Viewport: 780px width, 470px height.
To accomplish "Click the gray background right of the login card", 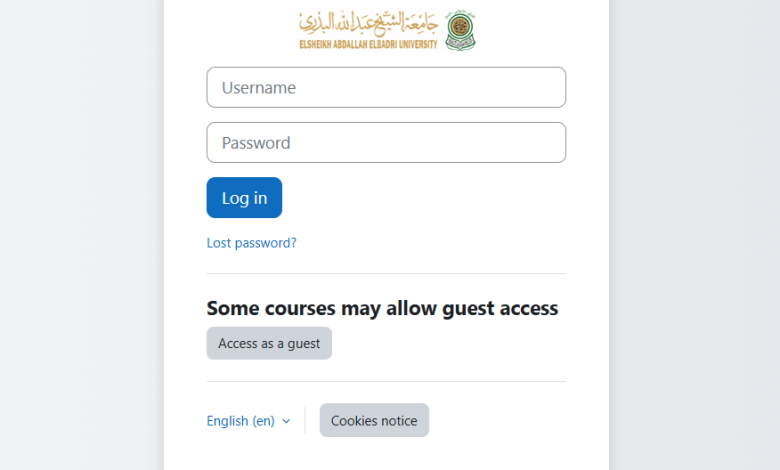I will click(694, 235).
